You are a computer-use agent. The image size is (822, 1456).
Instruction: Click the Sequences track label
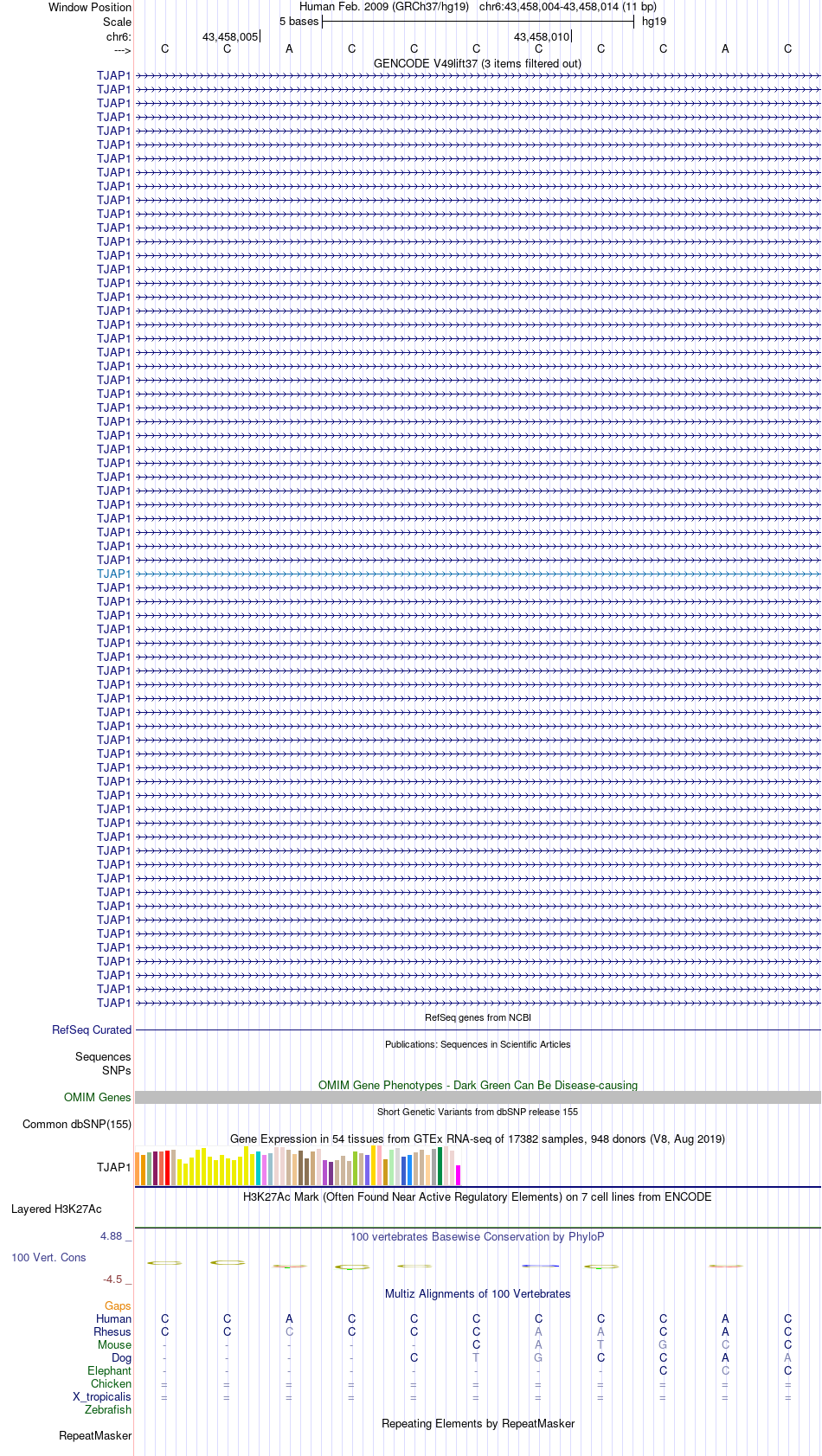coord(103,1057)
